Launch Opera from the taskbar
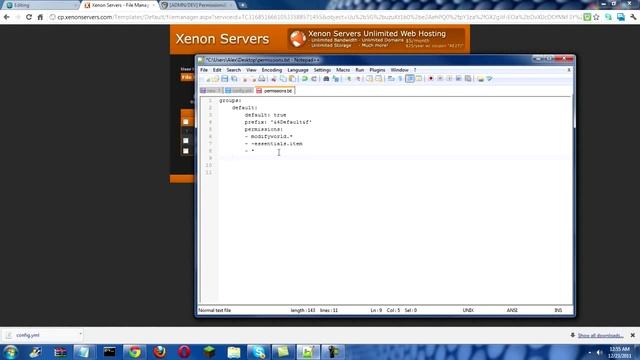The height and width of the screenshot is (360, 640). point(184,352)
